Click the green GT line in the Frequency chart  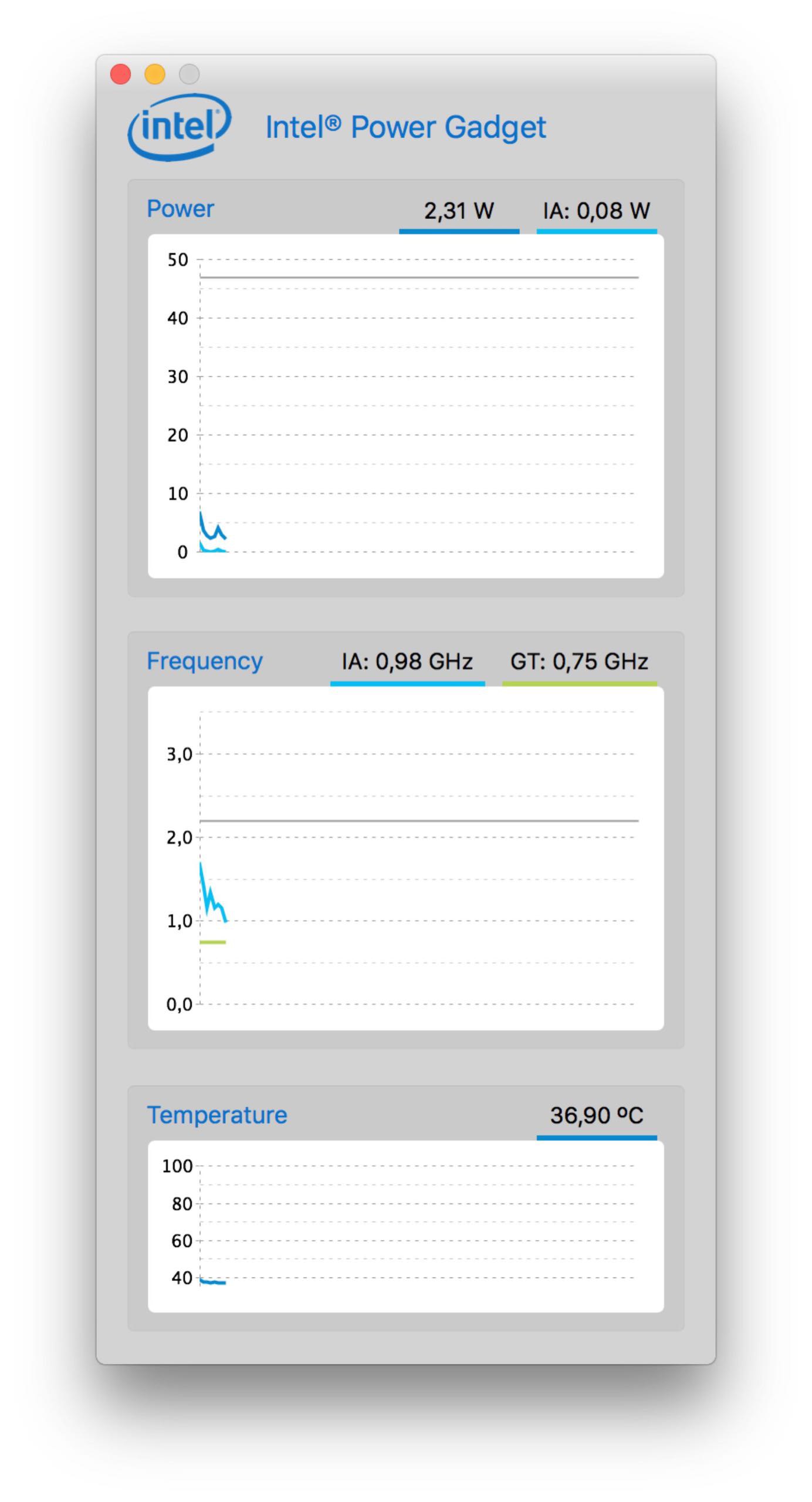[x=212, y=942]
